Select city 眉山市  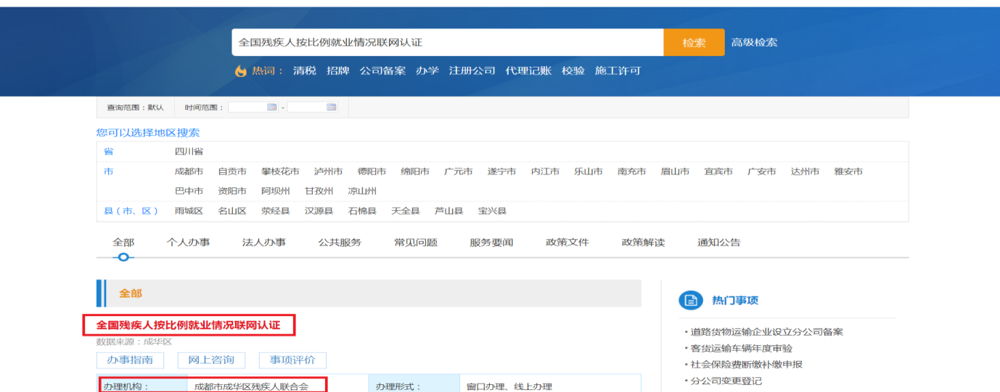coord(675,171)
